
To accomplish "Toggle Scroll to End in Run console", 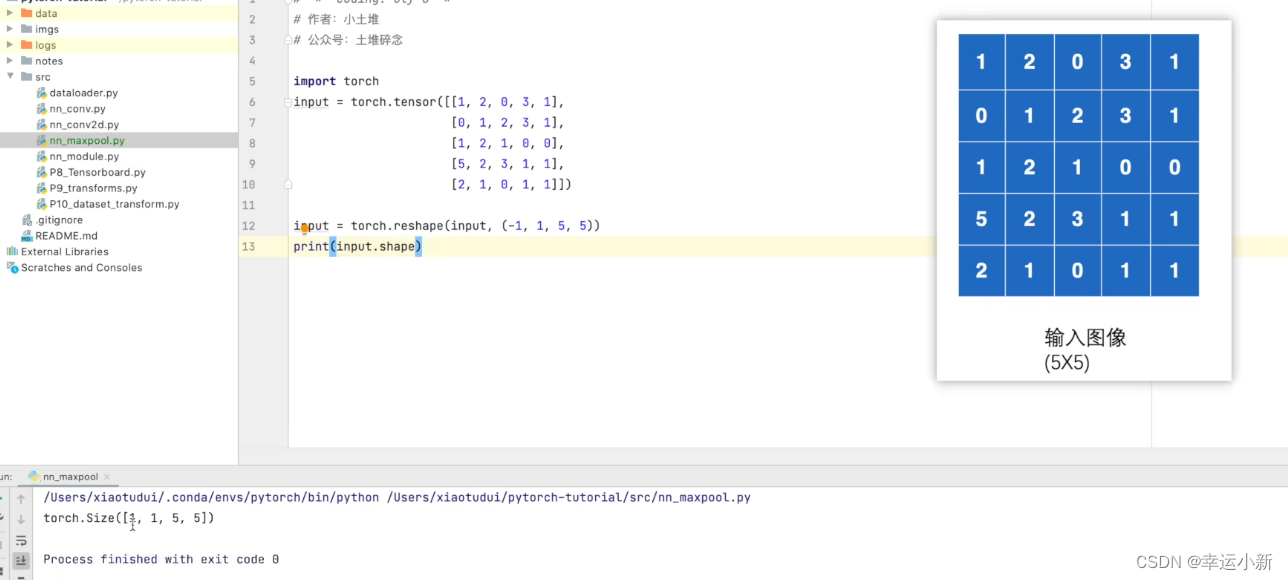I will (21, 561).
